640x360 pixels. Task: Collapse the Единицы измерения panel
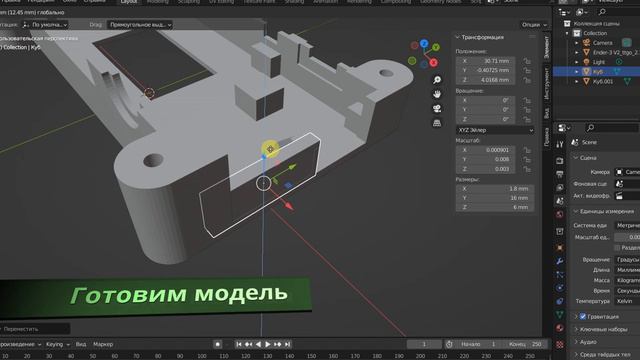(603, 211)
